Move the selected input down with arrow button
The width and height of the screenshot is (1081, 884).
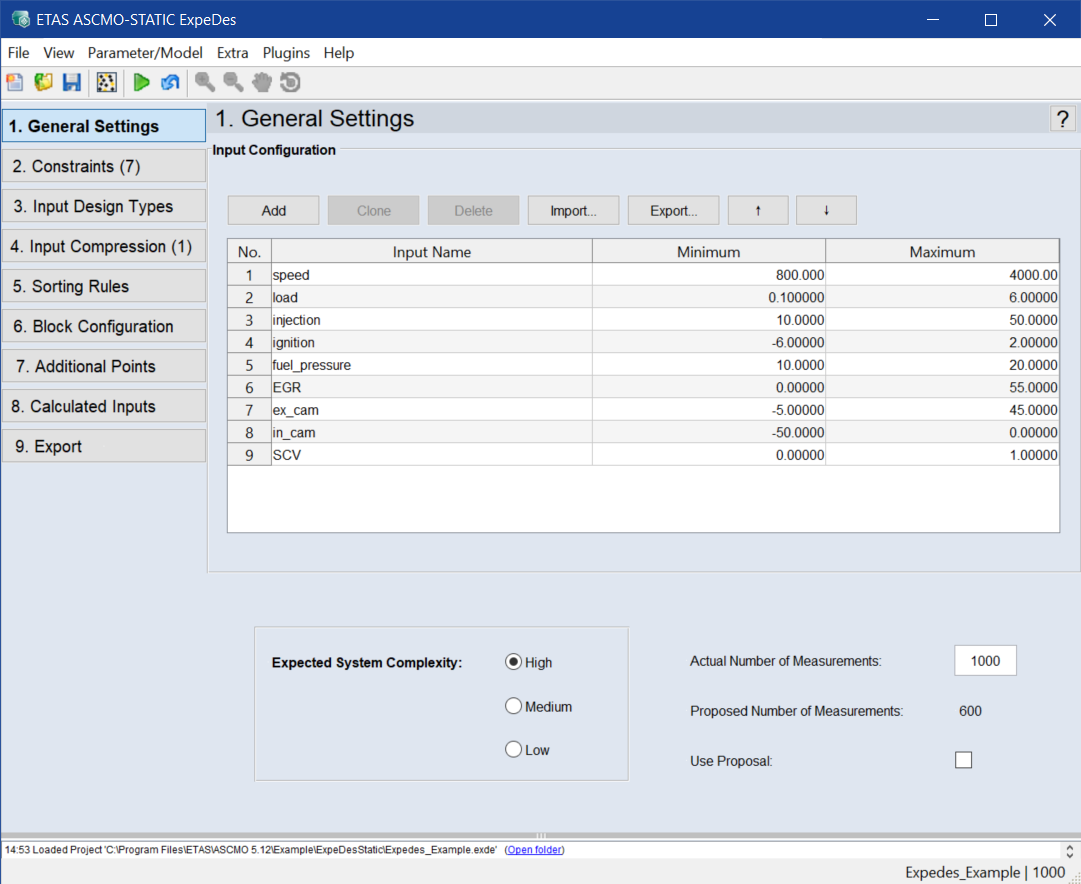pyautogui.click(x=826, y=211)
